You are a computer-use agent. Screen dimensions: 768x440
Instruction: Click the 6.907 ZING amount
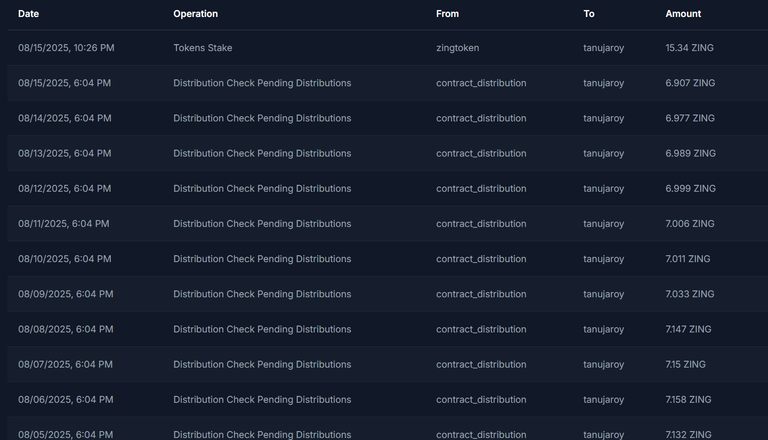(x=690, y=83)
